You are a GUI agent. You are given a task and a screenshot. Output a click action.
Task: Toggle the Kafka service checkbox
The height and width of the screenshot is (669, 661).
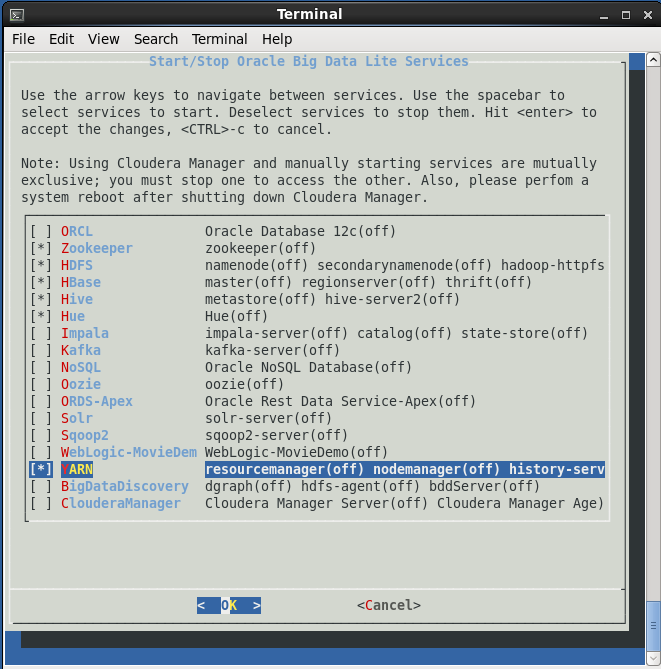coord(41,350)
